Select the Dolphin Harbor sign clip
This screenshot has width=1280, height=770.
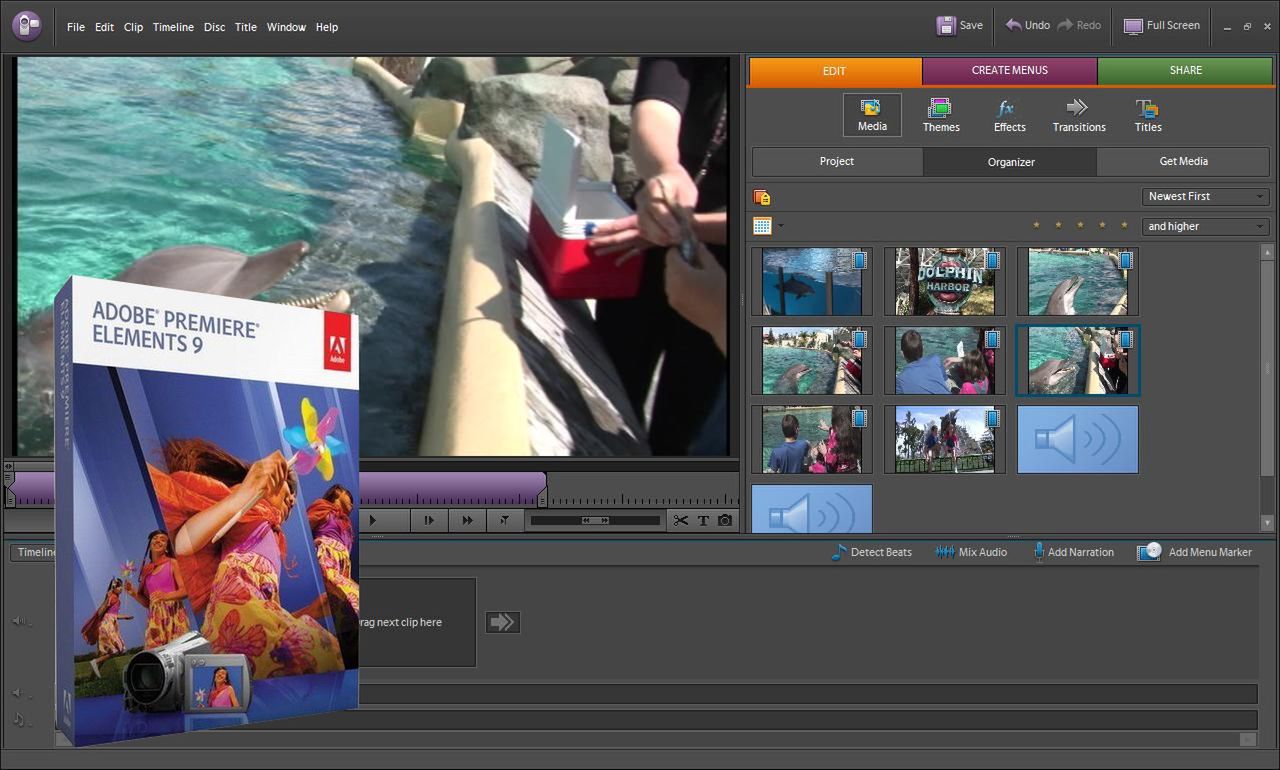click(944, 281)
